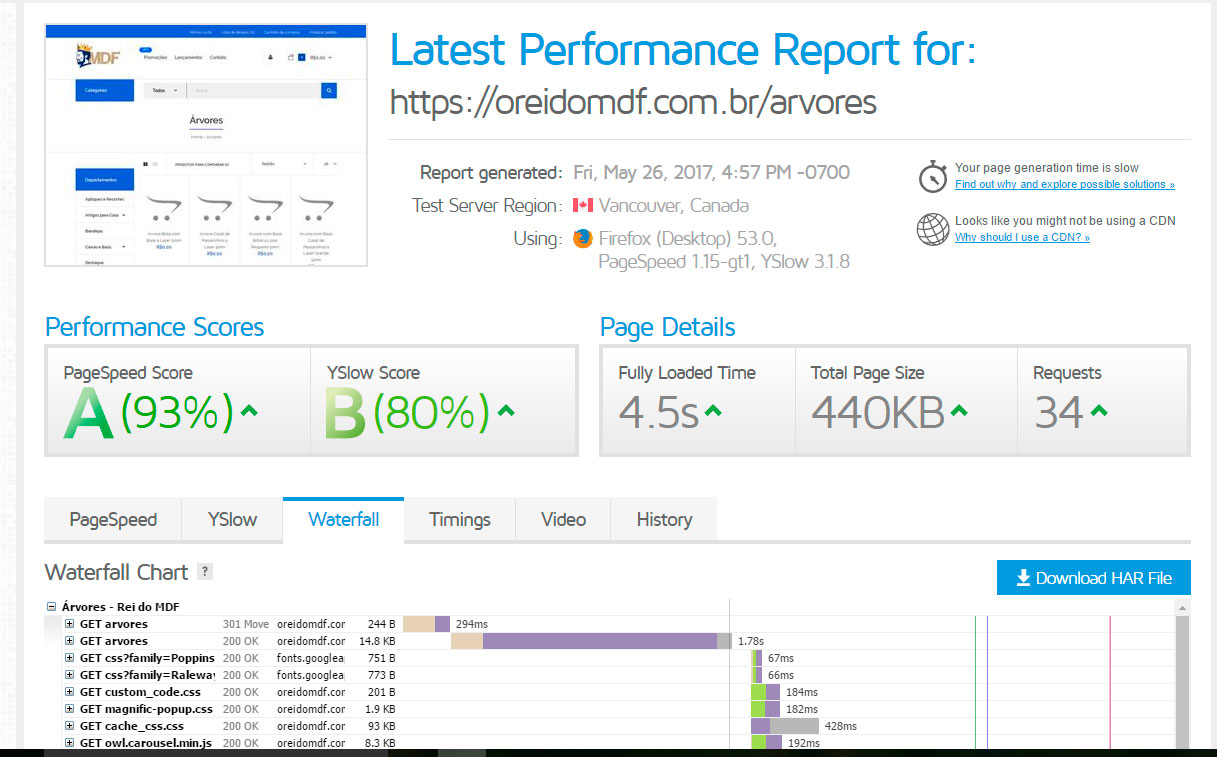Expand the GET arvores 301 request row
Image resolution: width=1217 pixels, height=757 pixels.
pyautogui.click(x=70, y=624)
